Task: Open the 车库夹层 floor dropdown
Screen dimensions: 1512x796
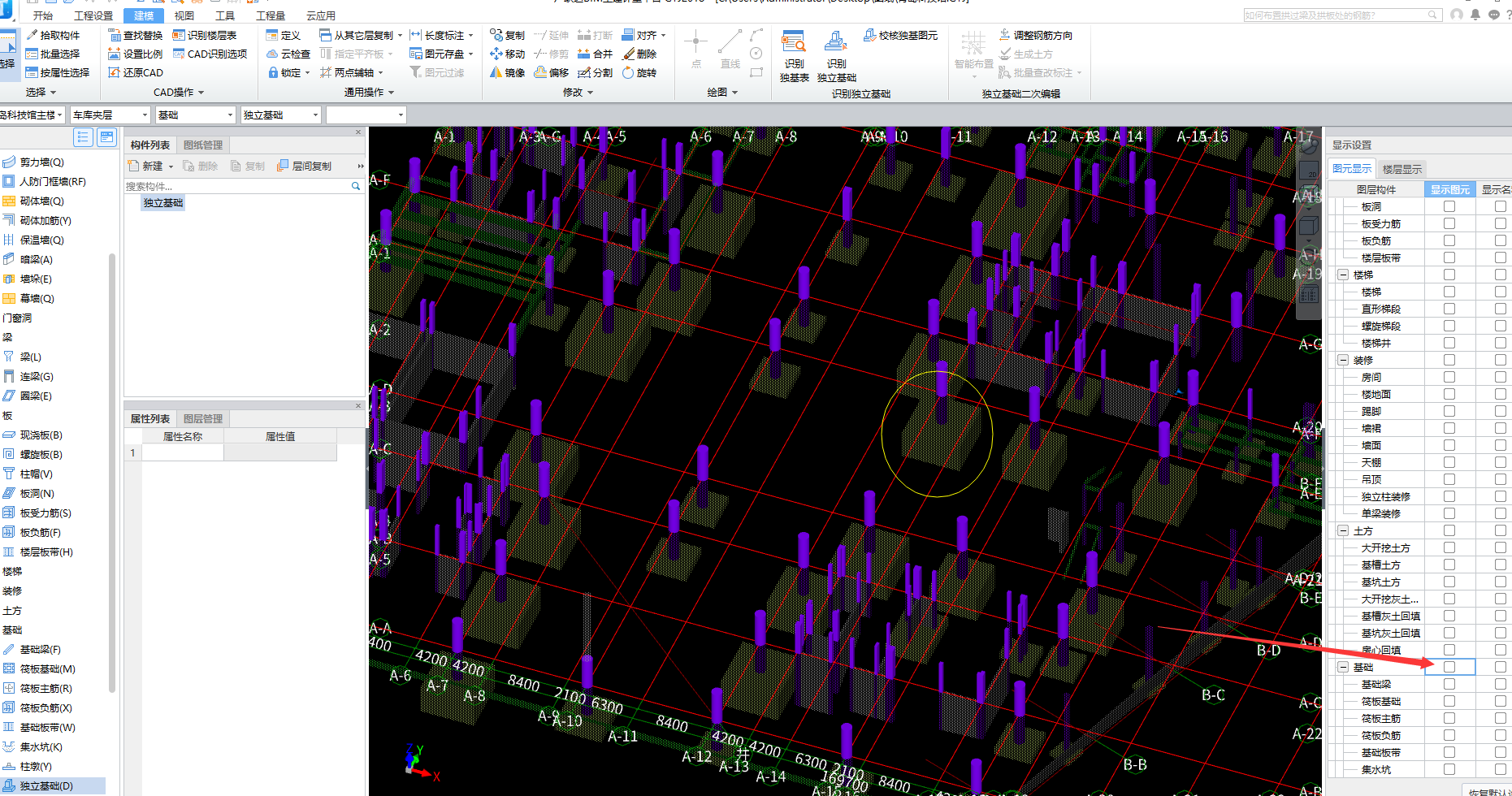Action: tap(110, 115)
